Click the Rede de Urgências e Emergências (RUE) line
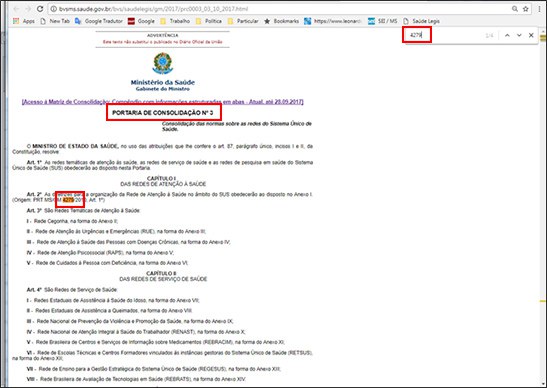 click(x=117, y=231)
